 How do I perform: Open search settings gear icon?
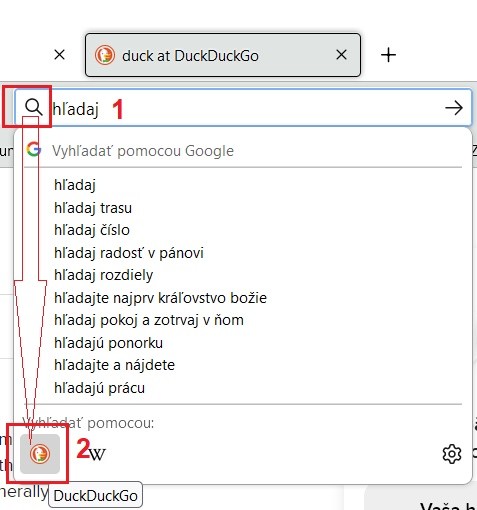click(x=452, y=454)
